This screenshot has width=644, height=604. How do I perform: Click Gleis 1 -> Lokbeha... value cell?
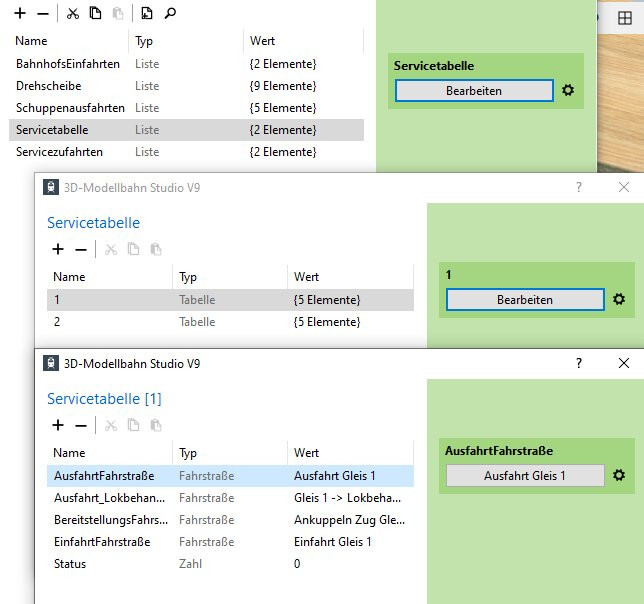click(347, 498)
